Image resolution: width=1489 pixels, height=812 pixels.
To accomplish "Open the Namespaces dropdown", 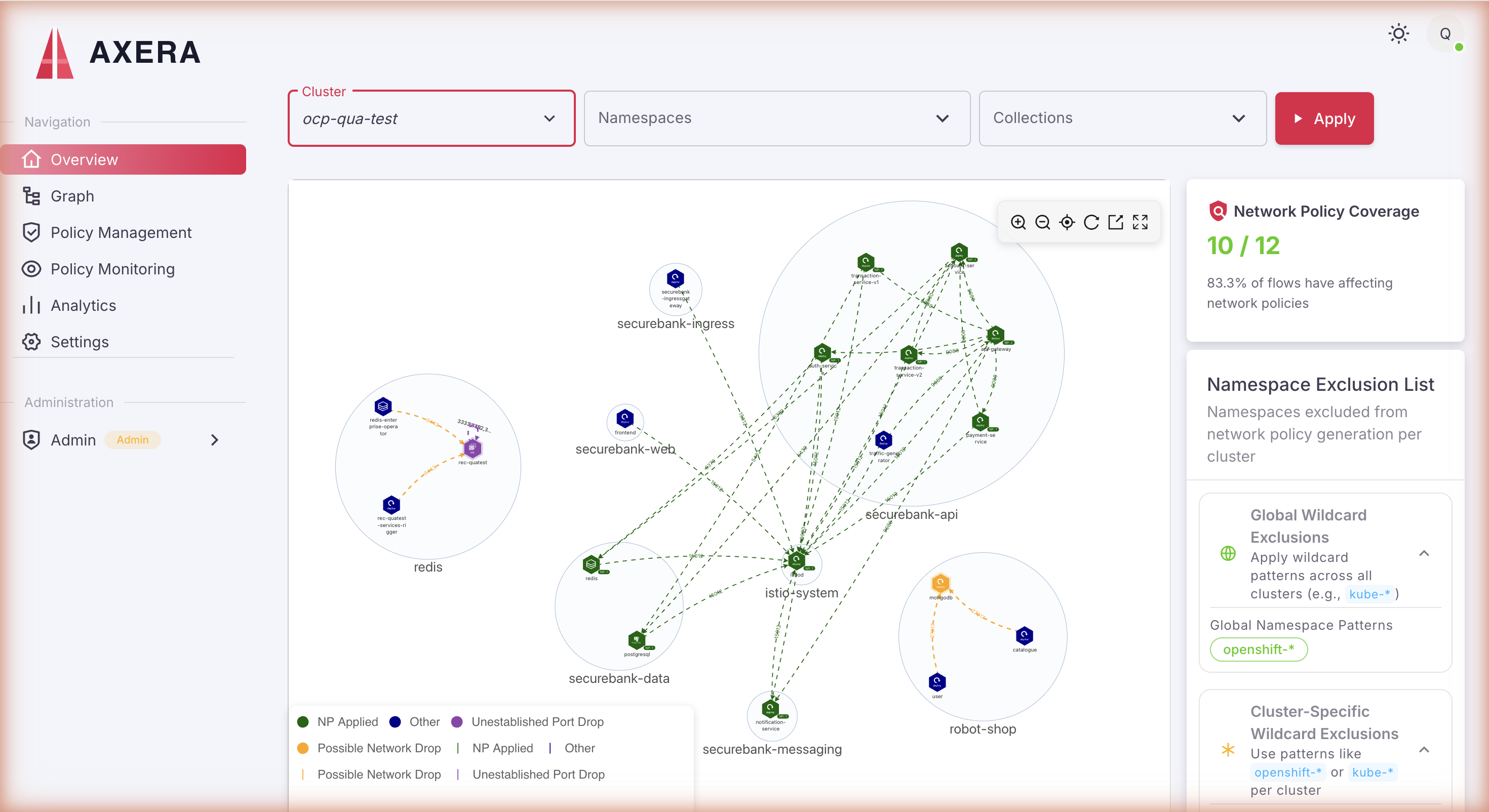I will pos(776,118).
